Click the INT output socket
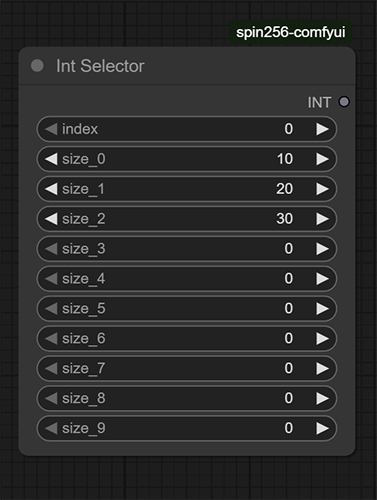The width and height of the screenshot is (377, 500). tap(344, 102)
